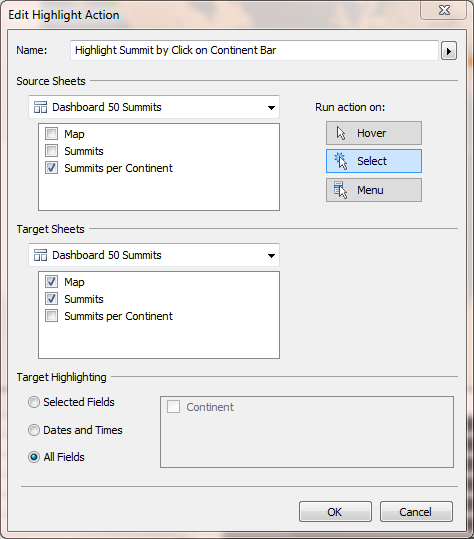Choose Dates and Times highlighting option
The height and width of the screenshot is (539, 474).
[x=34, y=430]
